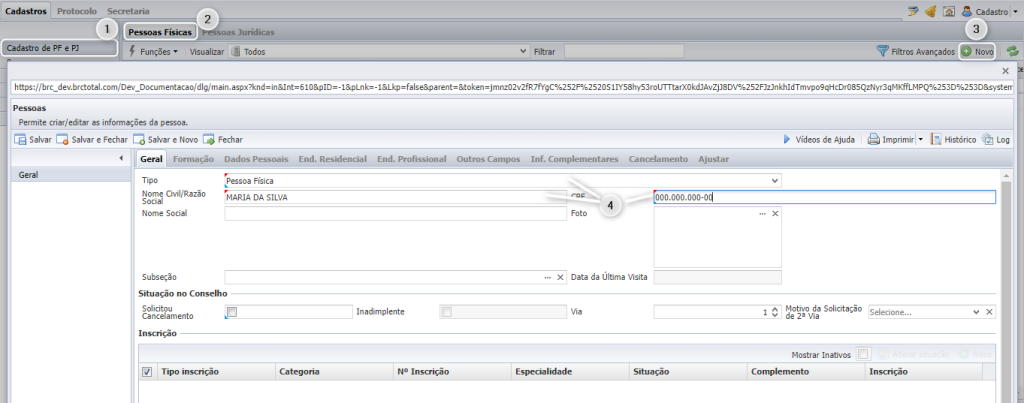
Task: Select Geral in the left panel
Action: point(72,175)
